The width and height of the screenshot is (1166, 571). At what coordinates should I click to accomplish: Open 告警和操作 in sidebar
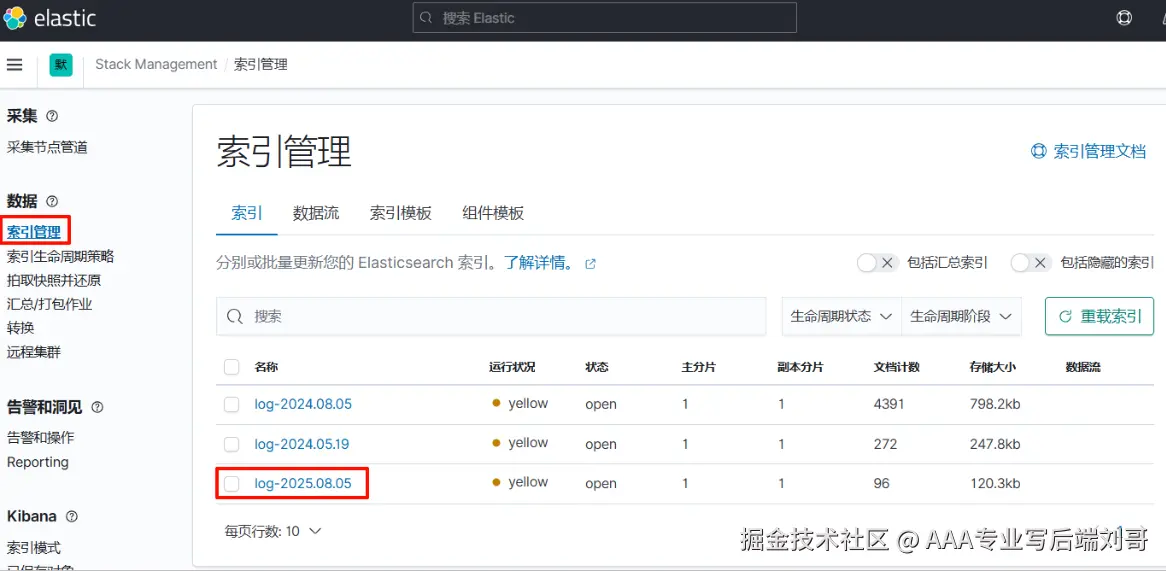tap(40, 438)
